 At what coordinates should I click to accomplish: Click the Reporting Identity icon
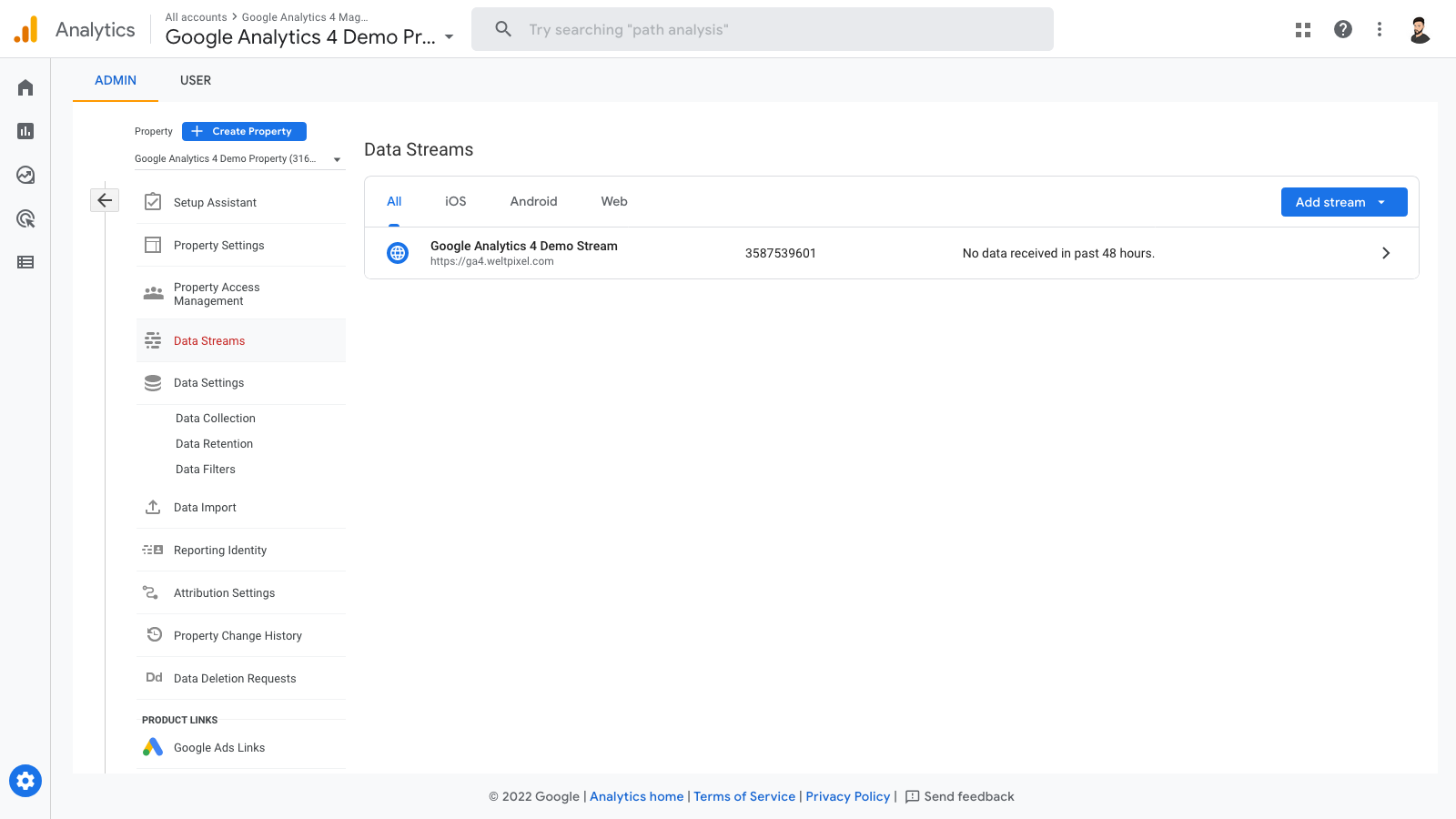(x=153, y=550)
